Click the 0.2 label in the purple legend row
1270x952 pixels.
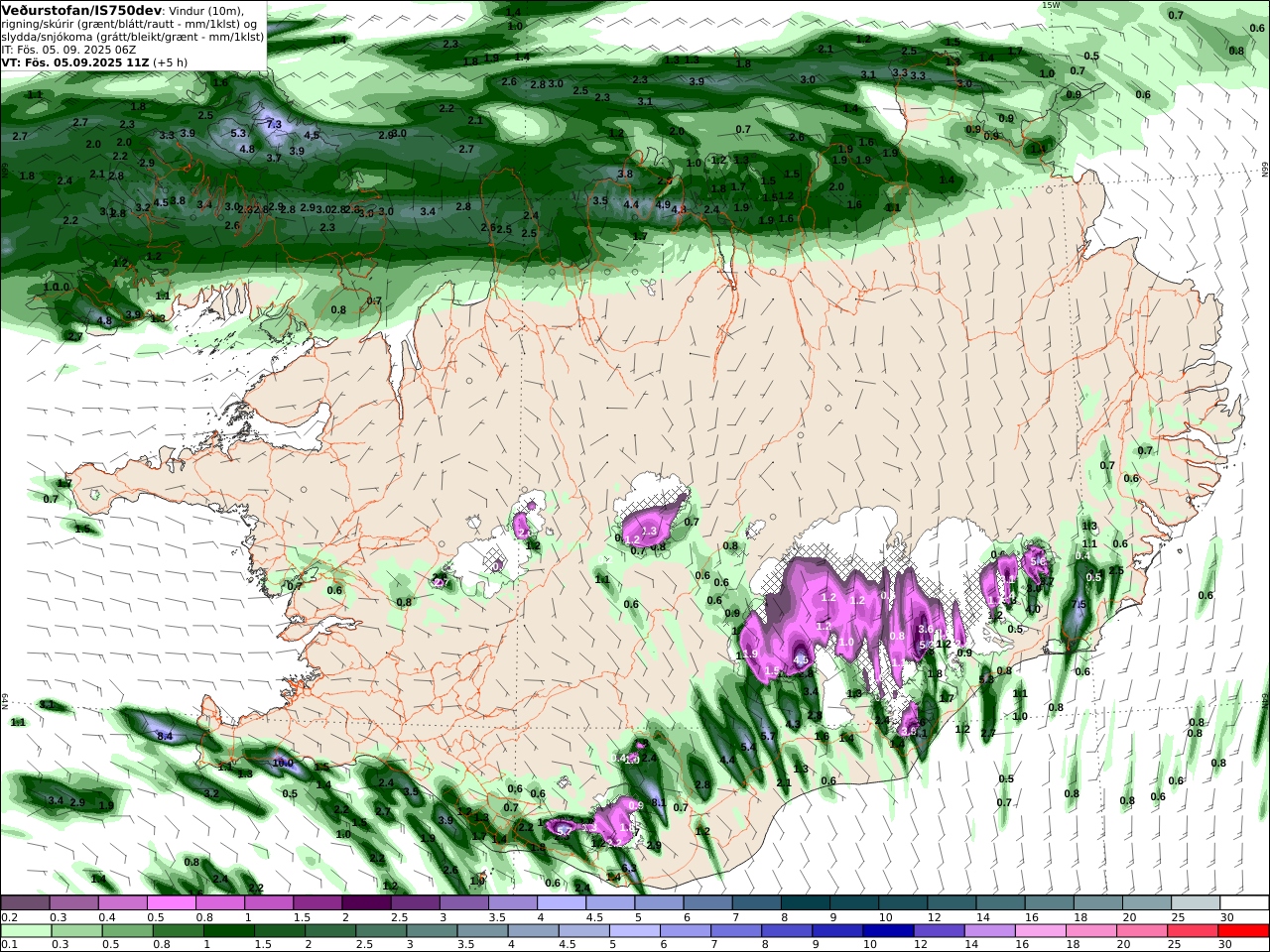(x=8, y=917)
